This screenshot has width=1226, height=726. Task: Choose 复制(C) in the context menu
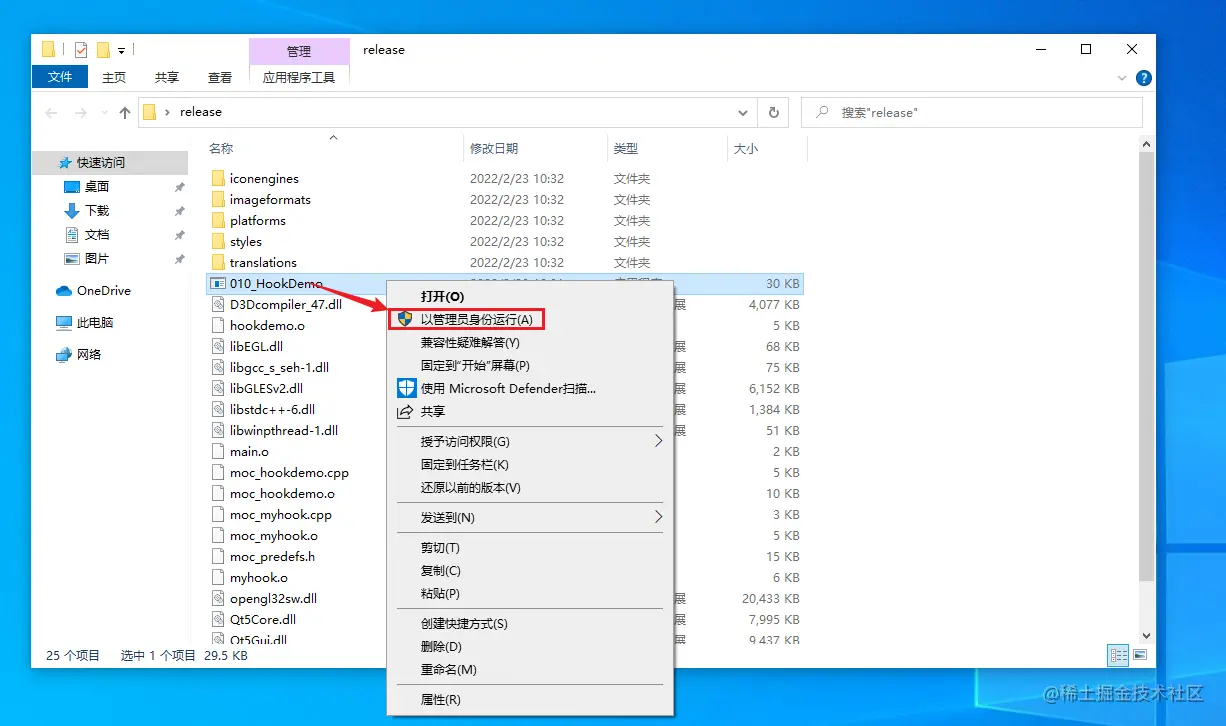[x=530, y=571]
